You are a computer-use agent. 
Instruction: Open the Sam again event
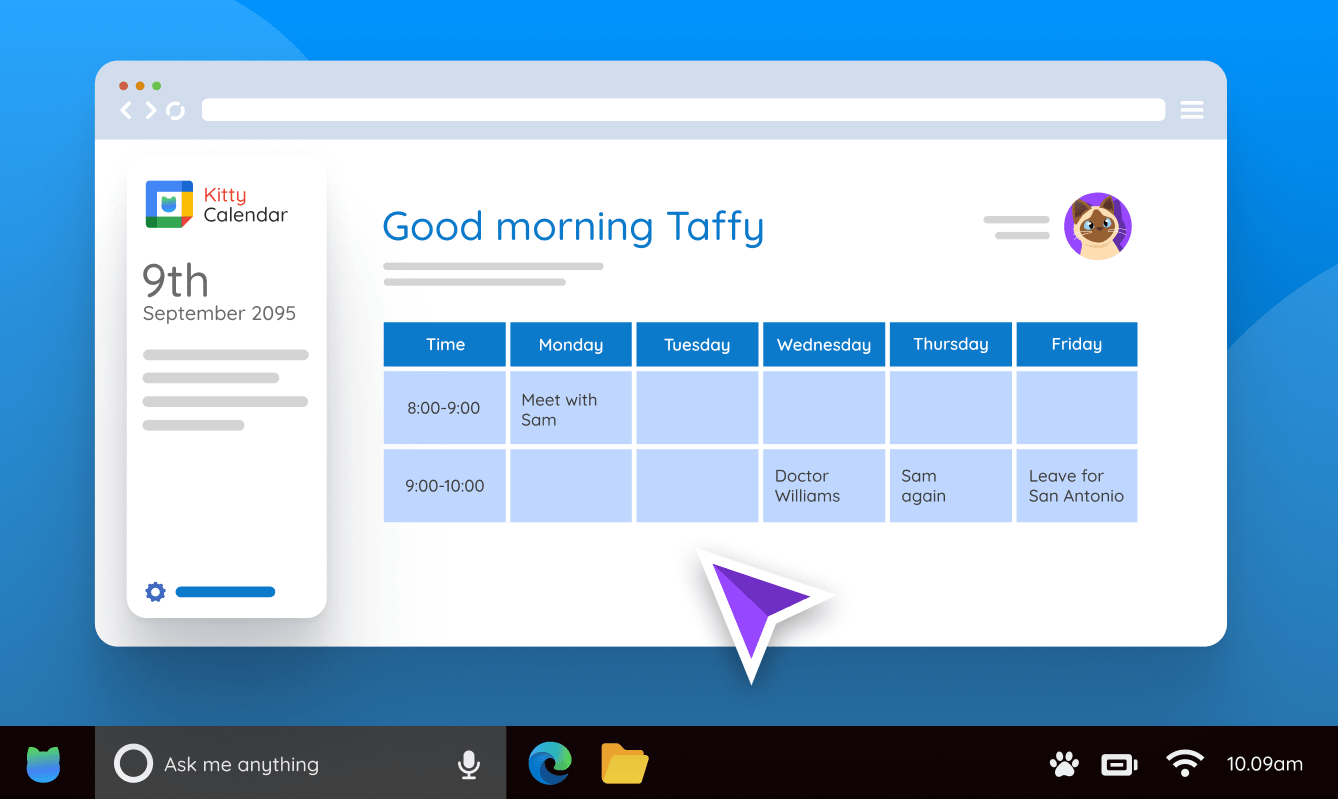(x=950, y=486)
